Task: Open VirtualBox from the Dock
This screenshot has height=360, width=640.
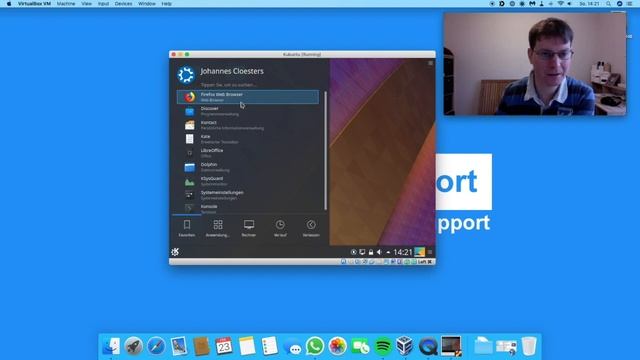Action: 405,347
